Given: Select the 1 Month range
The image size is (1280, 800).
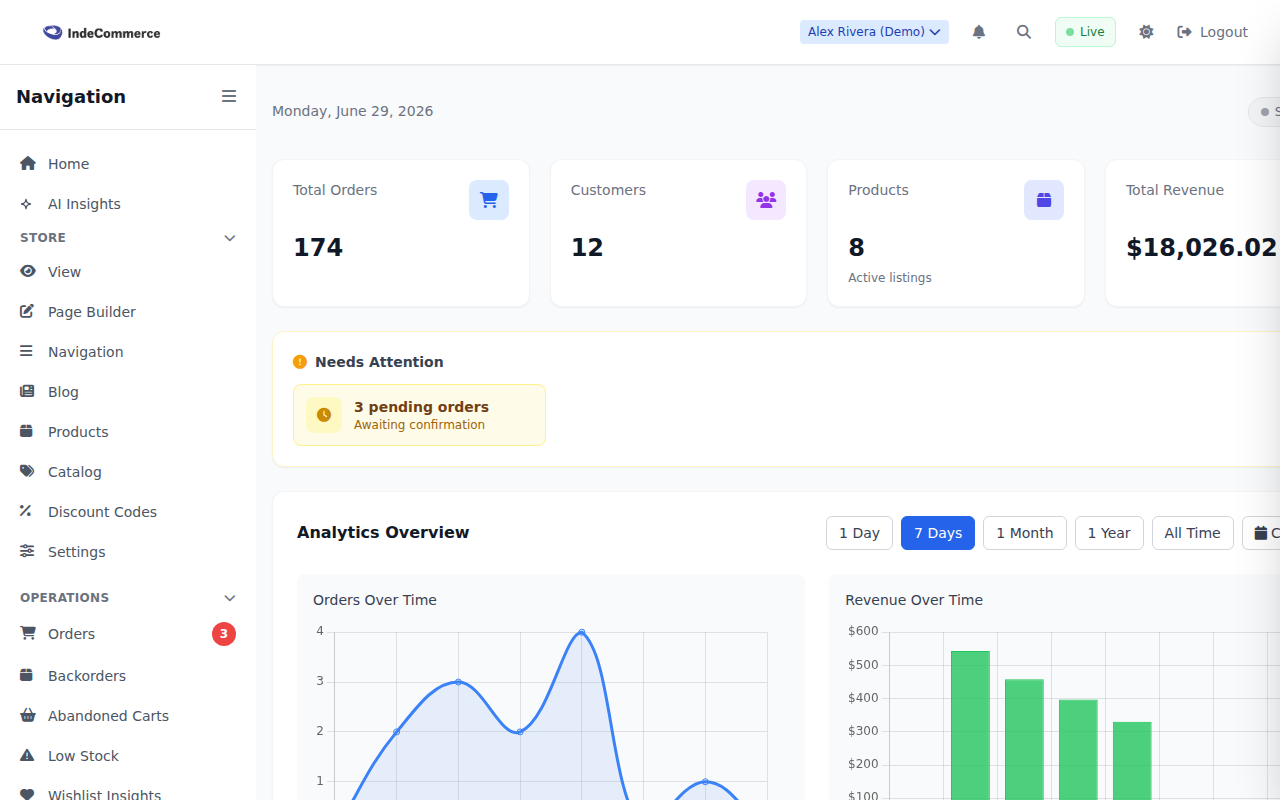Looking at the screenshot, I should 1025,533.
